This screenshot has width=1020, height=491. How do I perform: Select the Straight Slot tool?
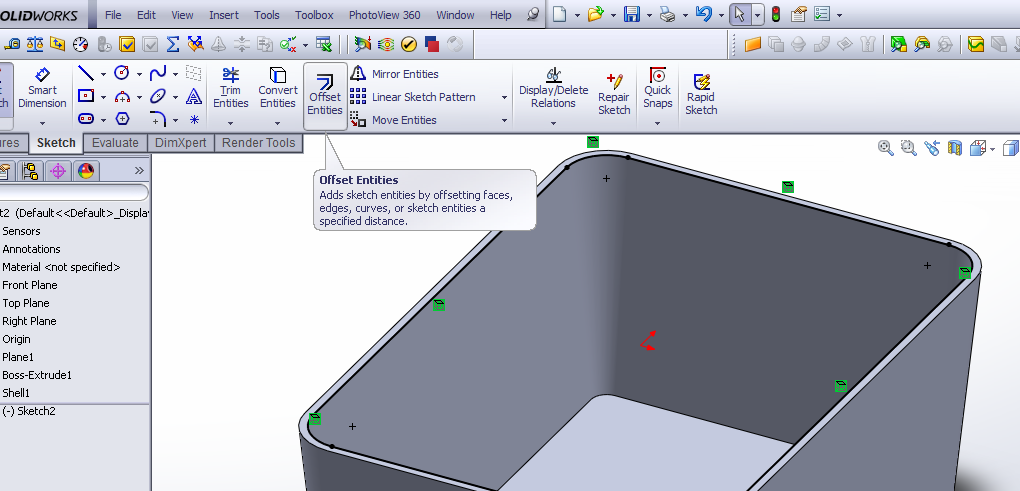(85, 119)
